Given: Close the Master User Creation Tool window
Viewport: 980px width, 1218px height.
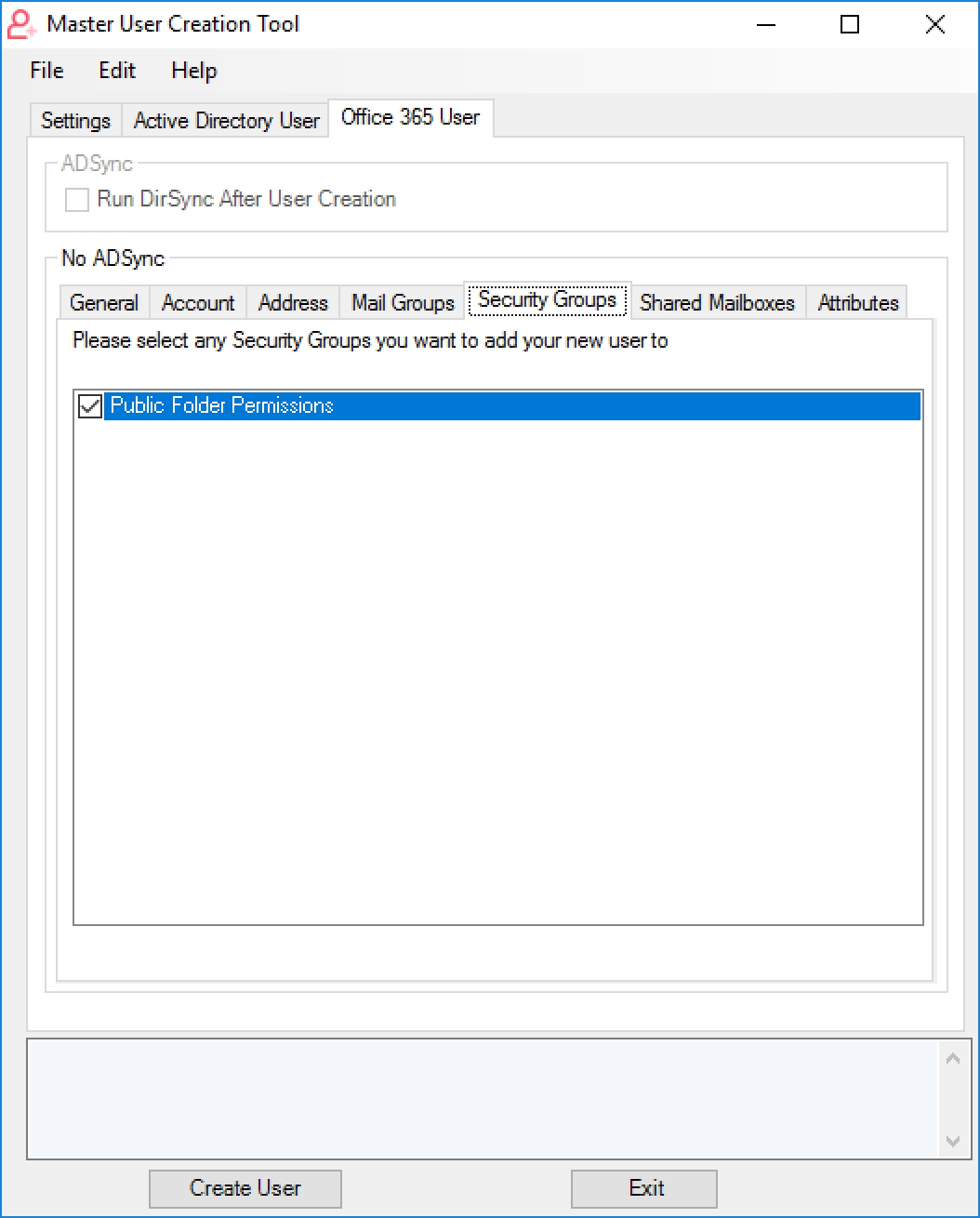Looking at the screenshot, I should pyautogui.click(x=935, y=25).
